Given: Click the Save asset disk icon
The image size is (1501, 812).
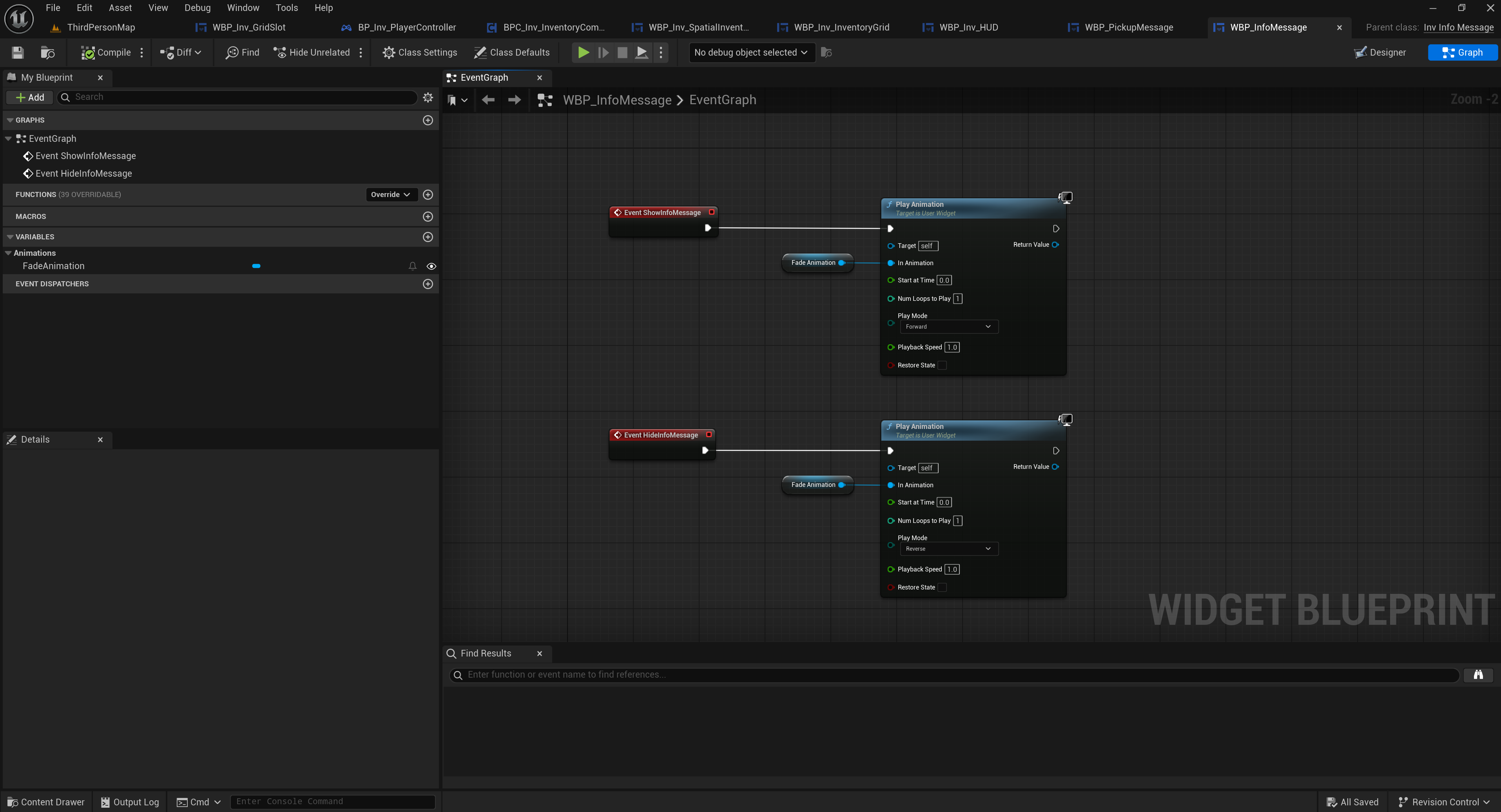Looking at the screenshot, I should [18, 52].
